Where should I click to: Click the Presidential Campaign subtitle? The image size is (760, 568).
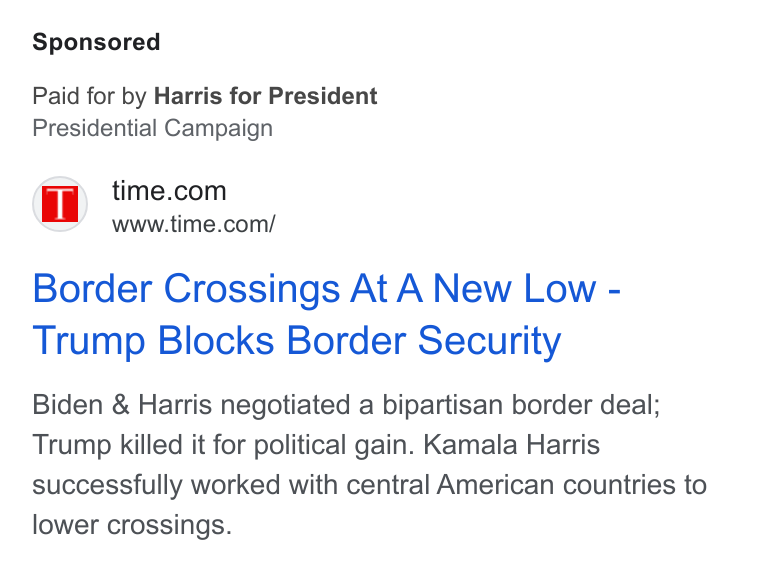coord(153,128)
